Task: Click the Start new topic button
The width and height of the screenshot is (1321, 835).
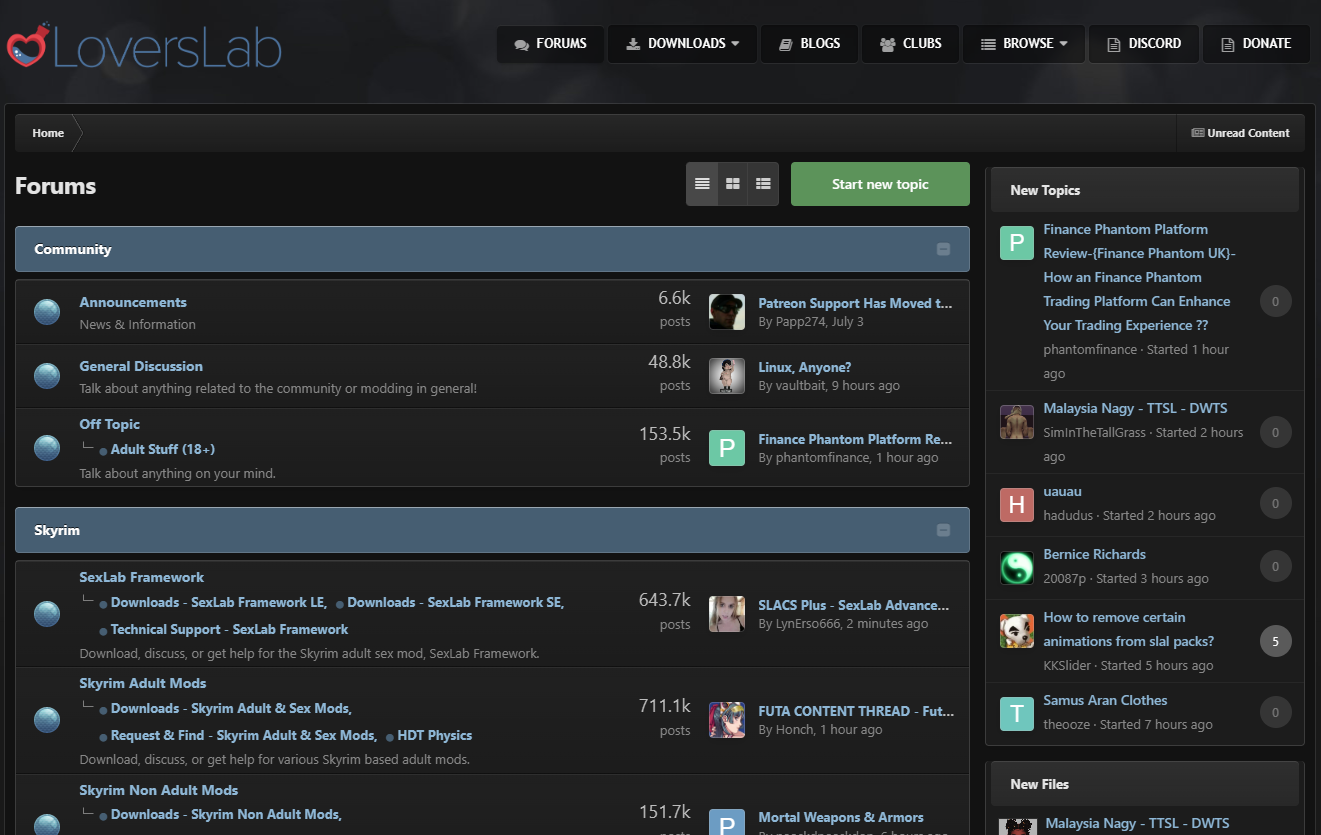Action: coord(880,184)
